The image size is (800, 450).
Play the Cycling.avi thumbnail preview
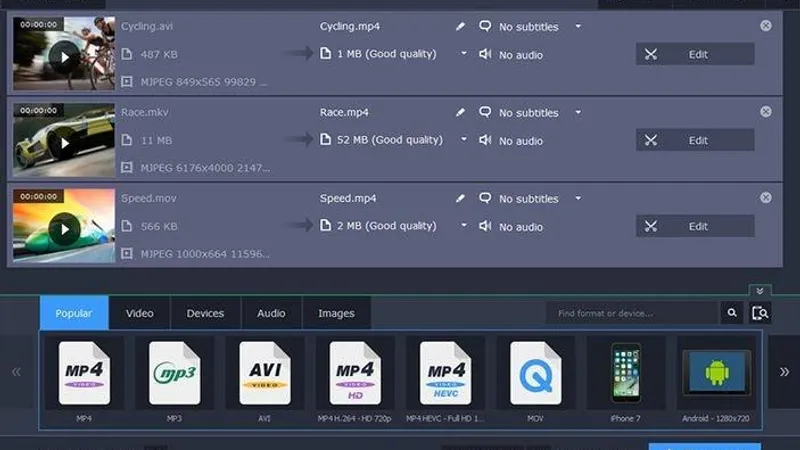(x=65, y=57)
